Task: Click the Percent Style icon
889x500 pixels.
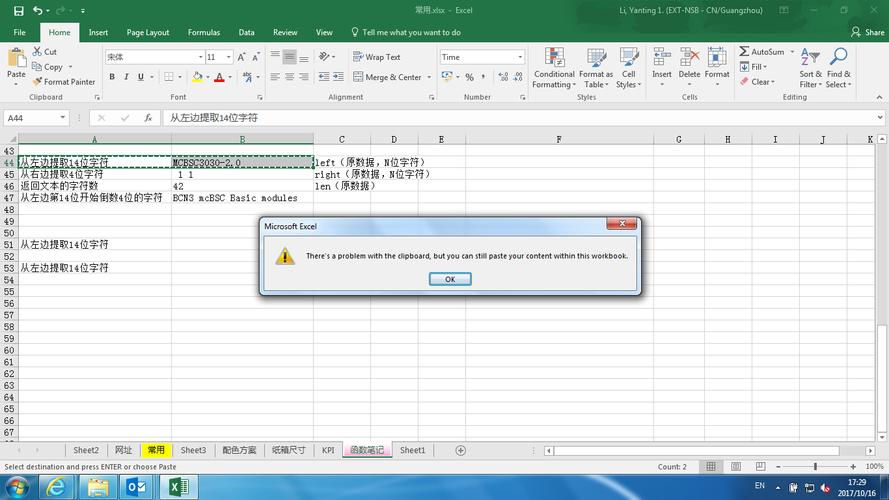Action: tap(469, 77)
